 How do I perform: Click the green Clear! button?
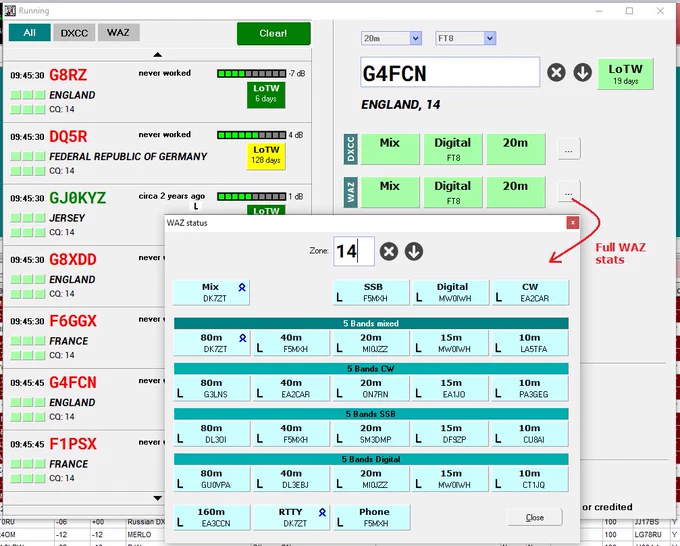[273, 33]
